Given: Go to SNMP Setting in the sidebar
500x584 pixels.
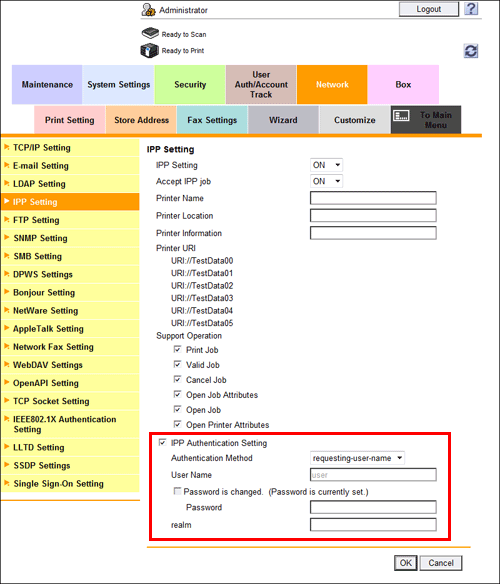Looking at the screenshot, I should (70, 238).
